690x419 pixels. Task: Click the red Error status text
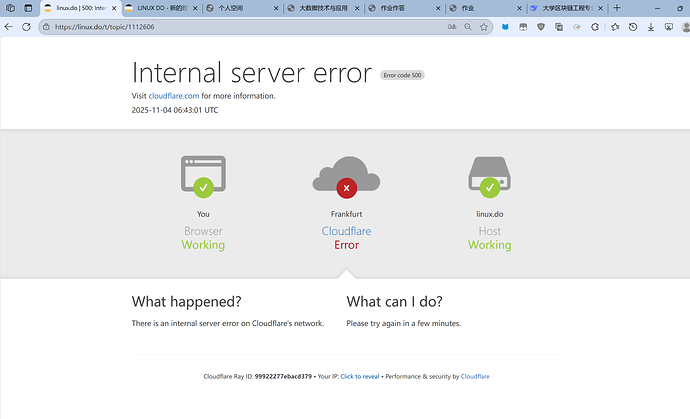[x=346, y=245]
